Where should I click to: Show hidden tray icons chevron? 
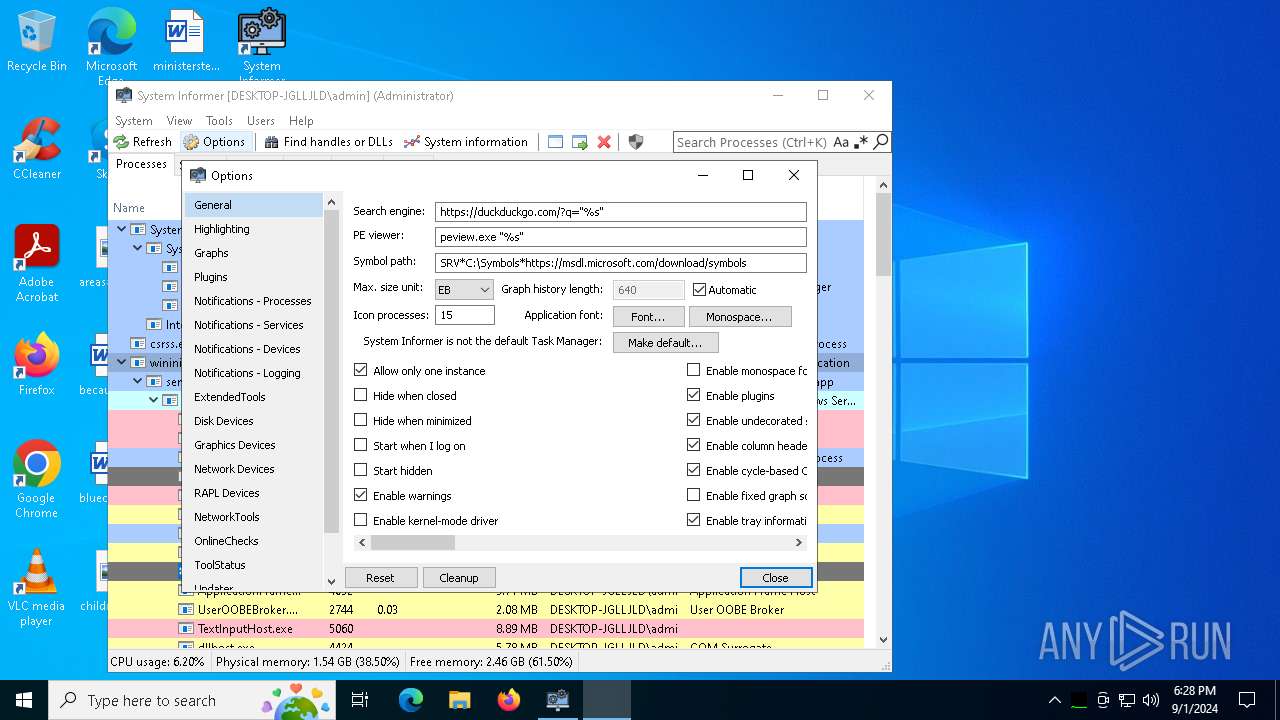pyautogui.click(x=1054, y=700)
